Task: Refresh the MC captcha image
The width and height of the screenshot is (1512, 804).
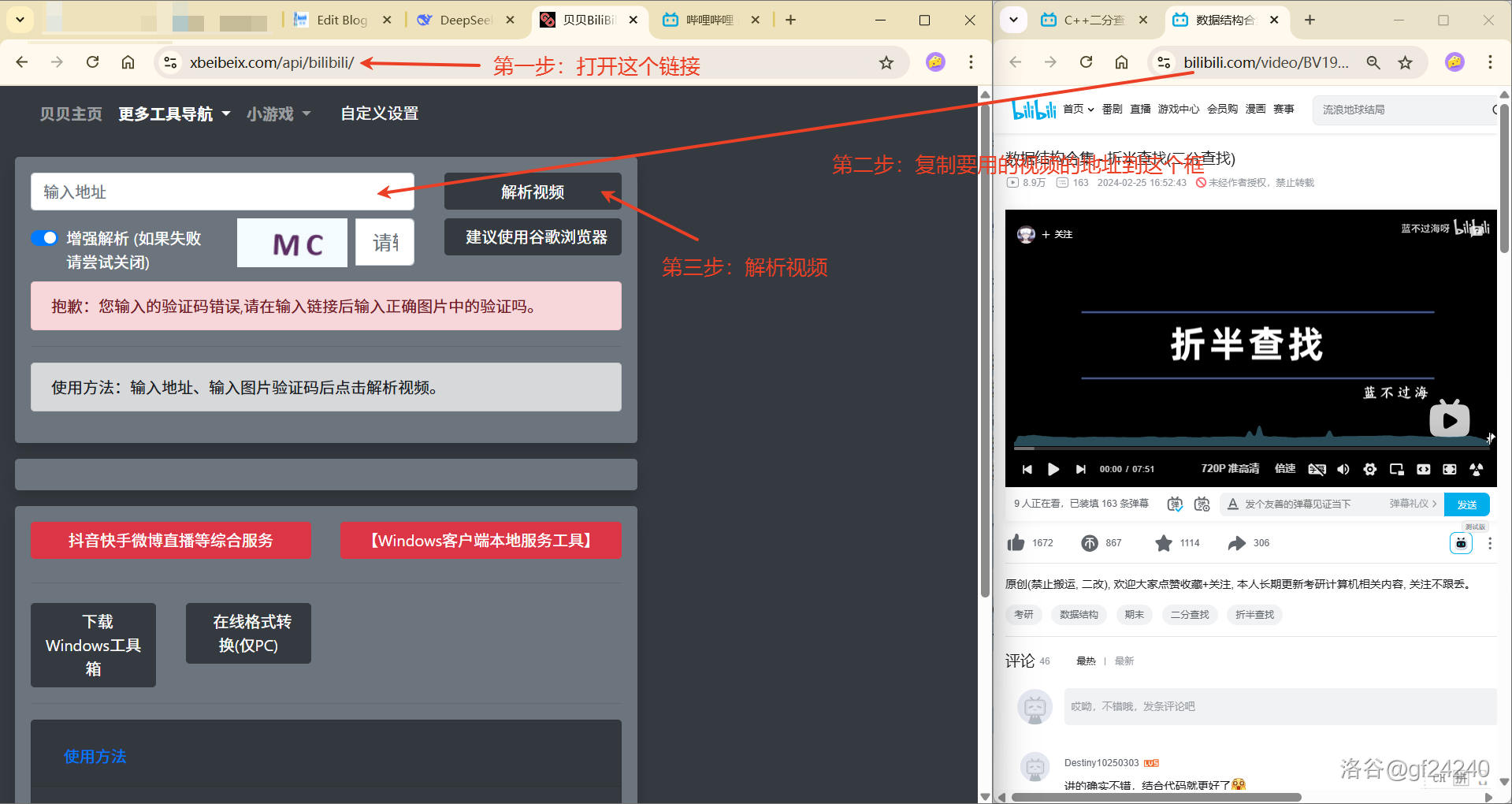Action: (292, 243)
